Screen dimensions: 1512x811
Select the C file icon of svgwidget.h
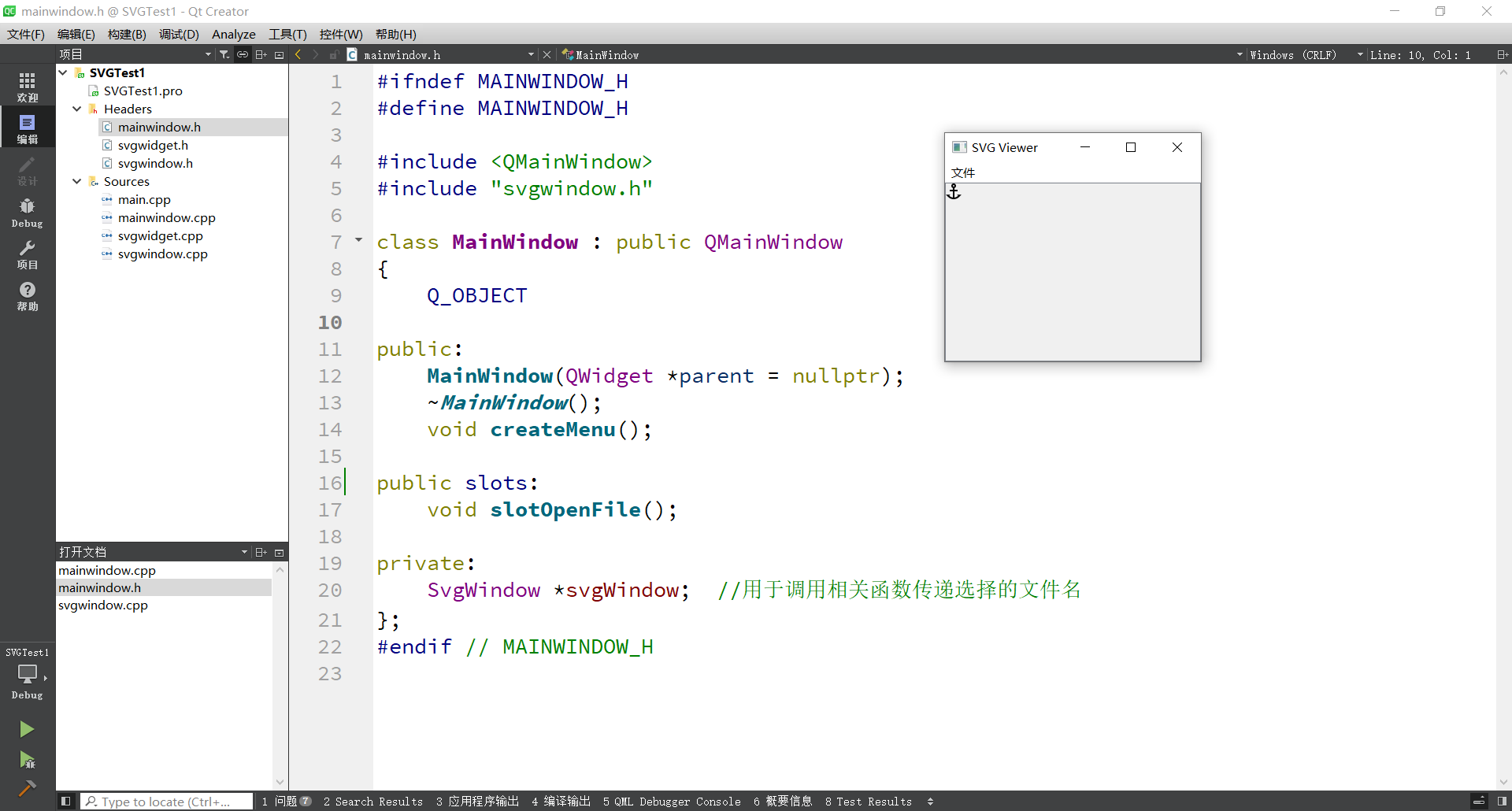click(x=107, y=146)
